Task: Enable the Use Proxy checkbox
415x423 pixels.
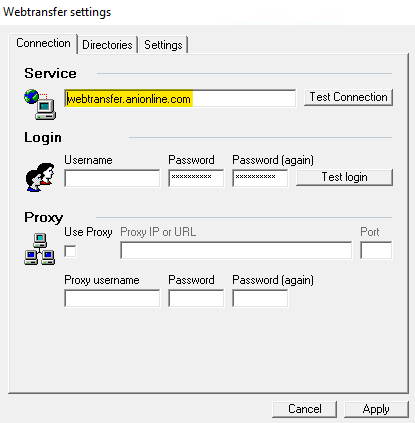Action: [70, 251]
